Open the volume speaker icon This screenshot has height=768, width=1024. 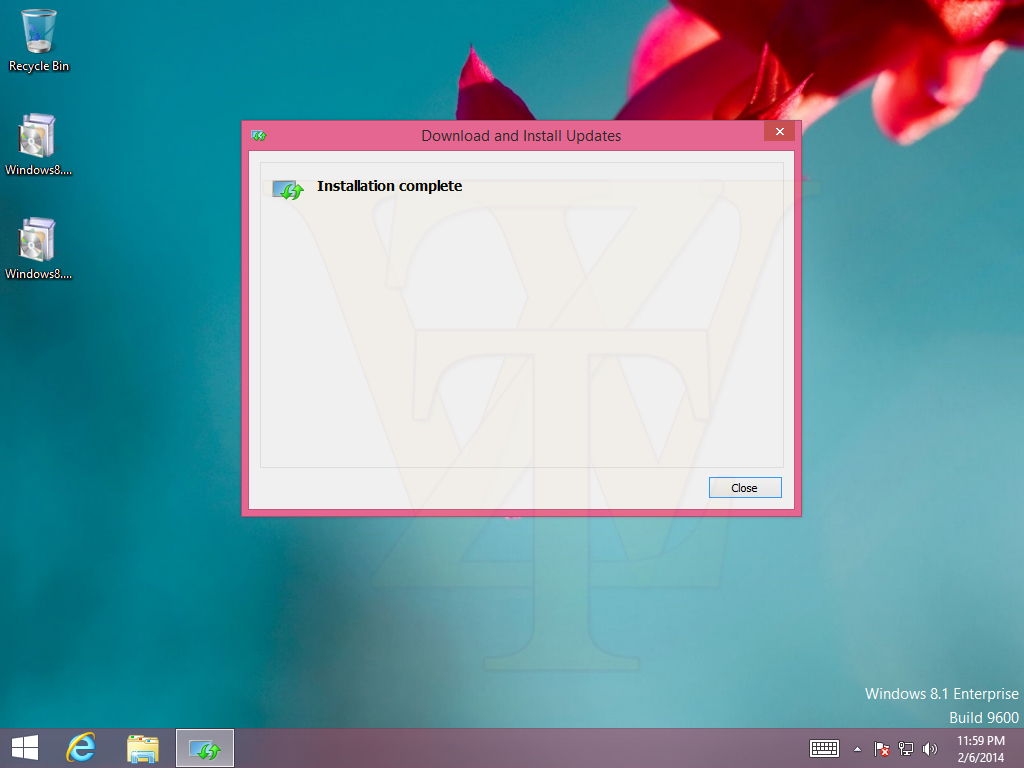929,748
